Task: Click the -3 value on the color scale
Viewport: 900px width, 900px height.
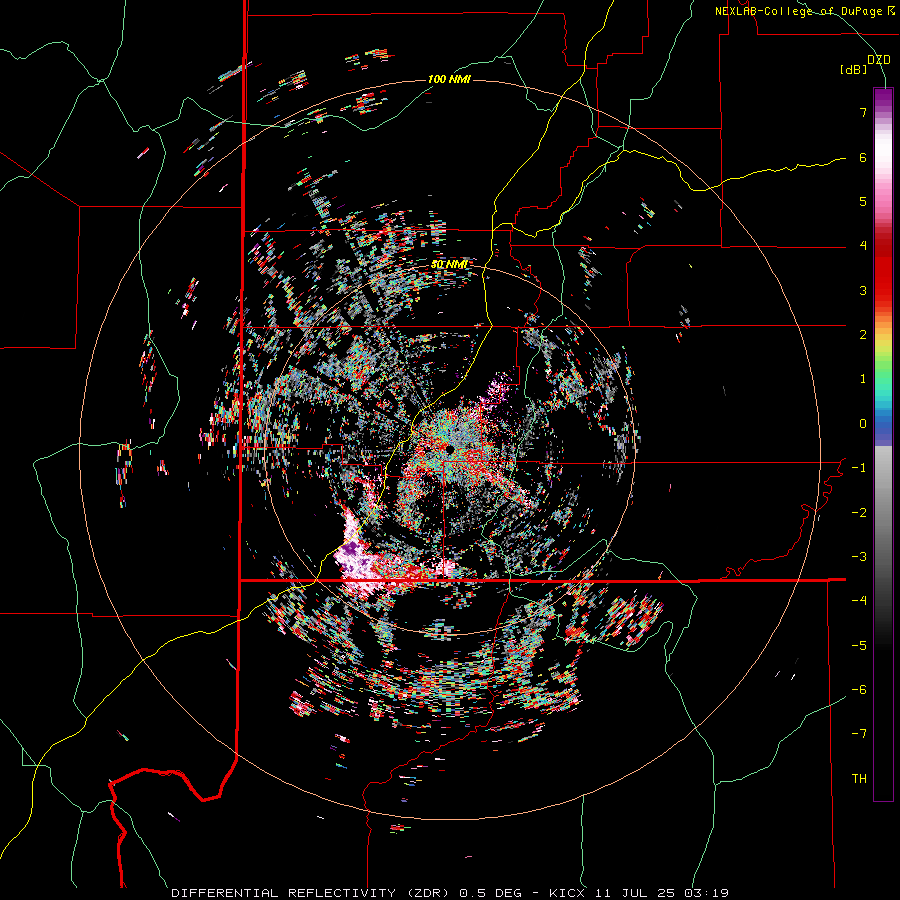Action: click(x=859, y=557)
